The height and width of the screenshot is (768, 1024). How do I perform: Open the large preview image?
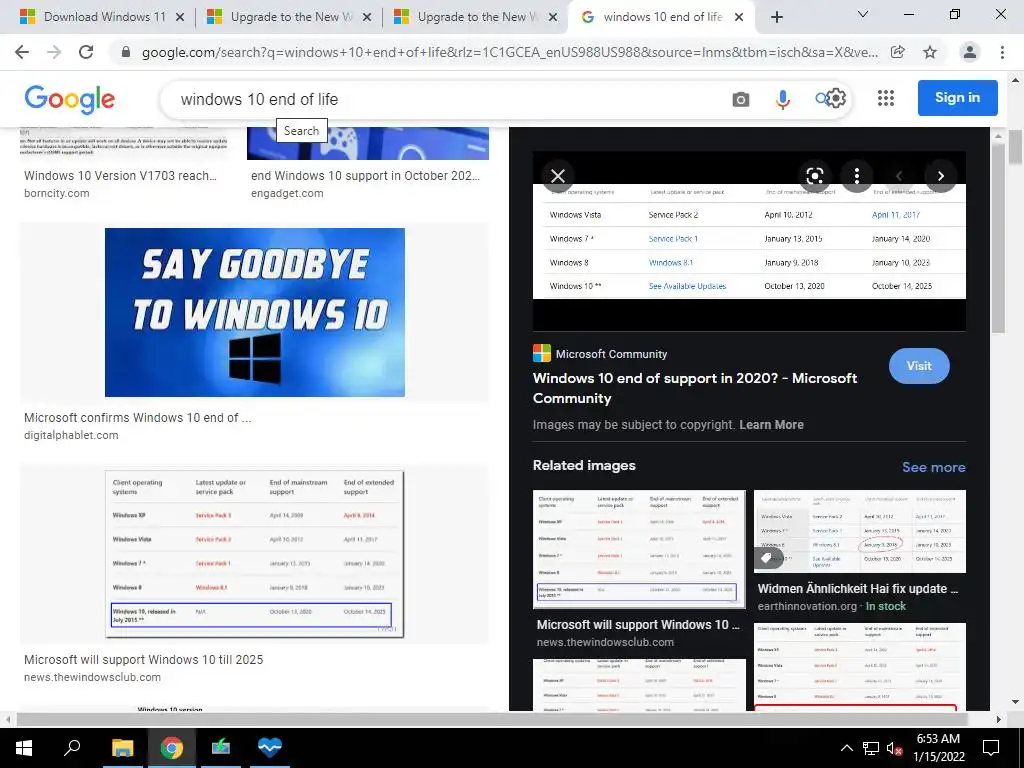(749, 242)
